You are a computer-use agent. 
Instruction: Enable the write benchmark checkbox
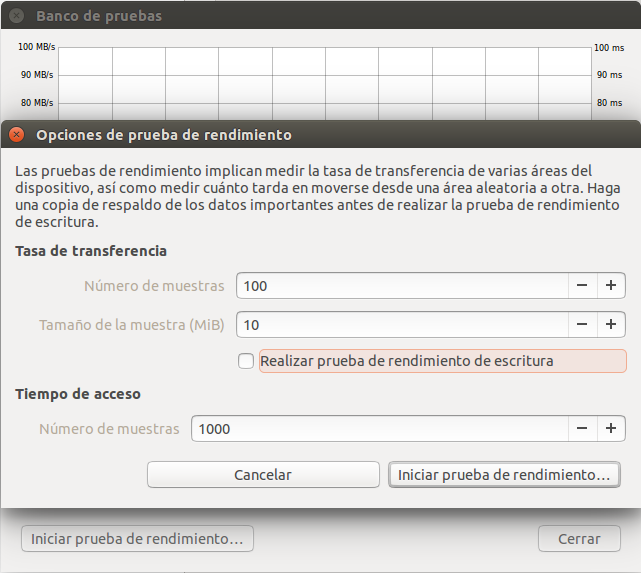coord(246,361)
